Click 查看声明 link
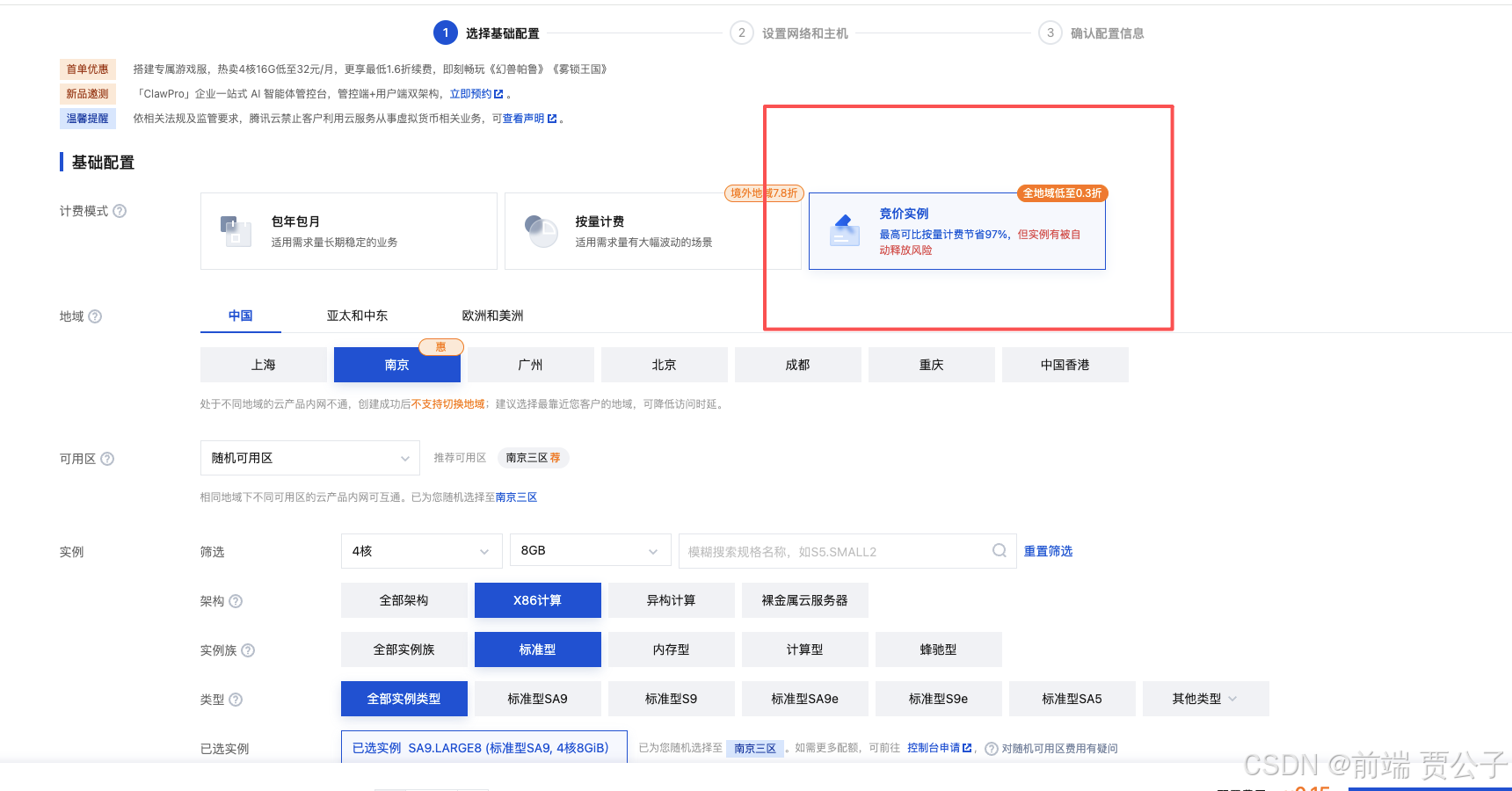Image resolution: width=1512 pixels, height=791 pixels. point(524,119)
